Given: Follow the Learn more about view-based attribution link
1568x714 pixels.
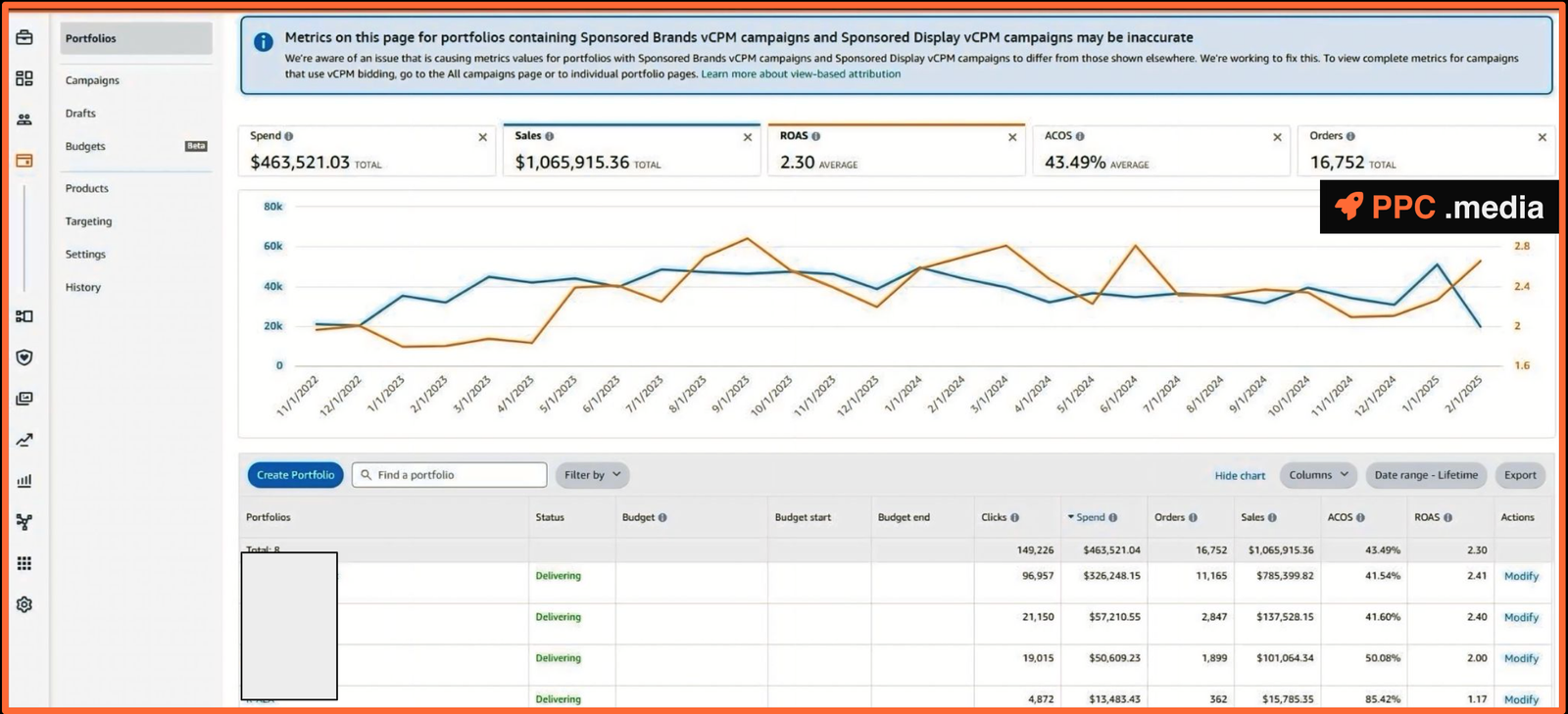Looking at the screenshot, I should click(801, 73).
